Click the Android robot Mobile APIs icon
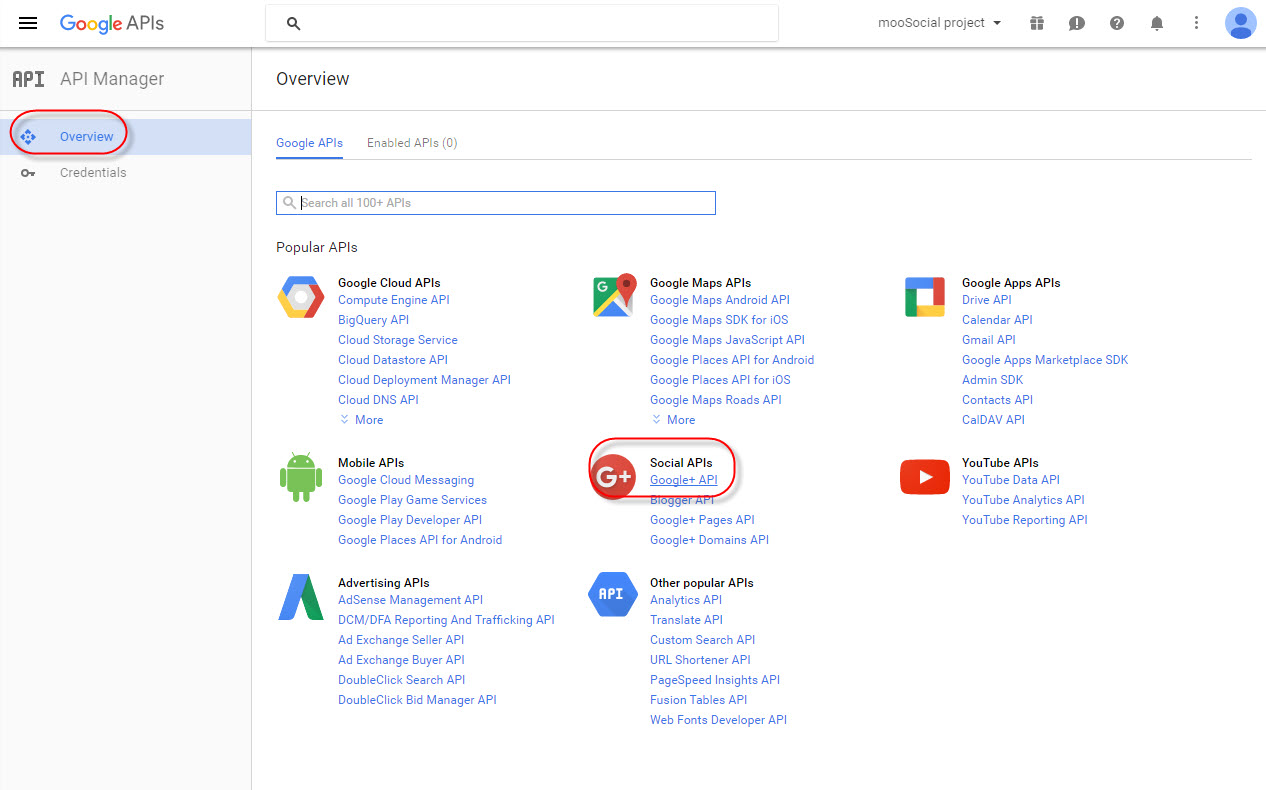Screen dimensions: 1266x790 coord(300,476)
